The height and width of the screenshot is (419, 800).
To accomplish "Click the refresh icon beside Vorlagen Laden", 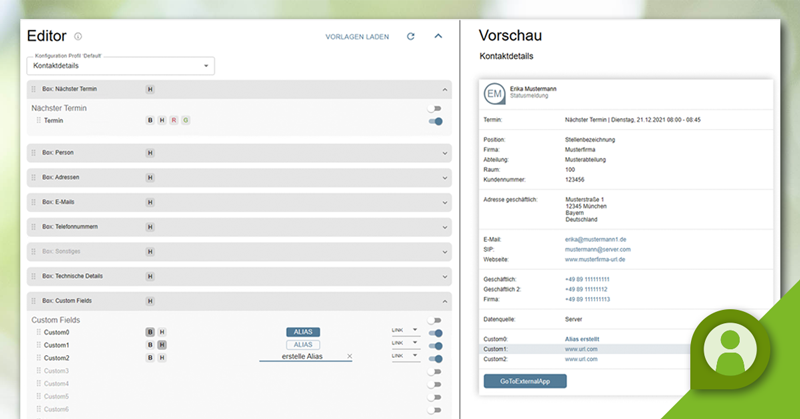I will 410,36.
